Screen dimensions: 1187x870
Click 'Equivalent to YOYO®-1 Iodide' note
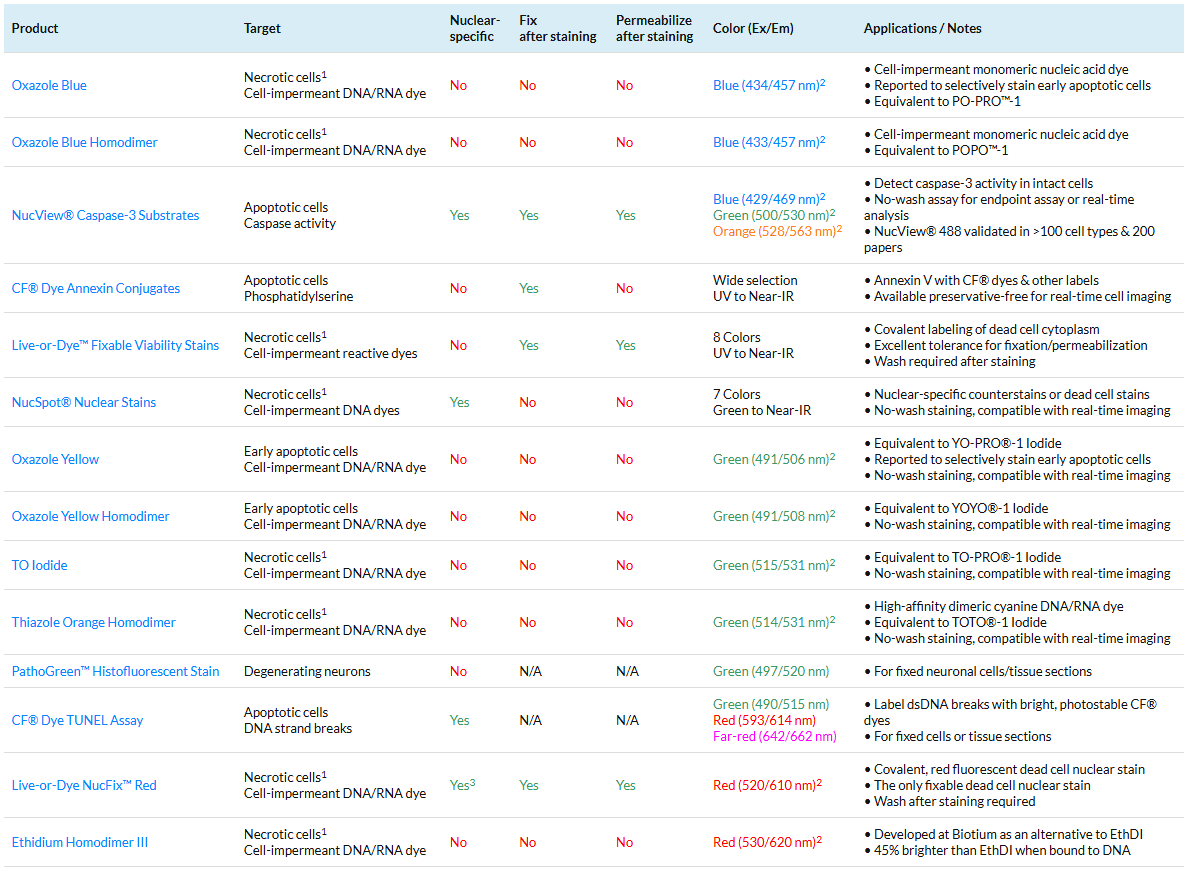pos(961,509)
